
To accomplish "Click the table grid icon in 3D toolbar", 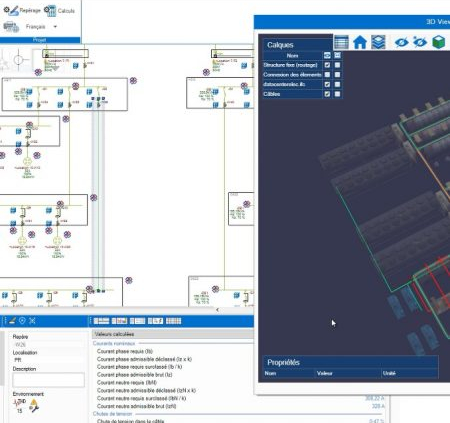I will click(341, 42).
